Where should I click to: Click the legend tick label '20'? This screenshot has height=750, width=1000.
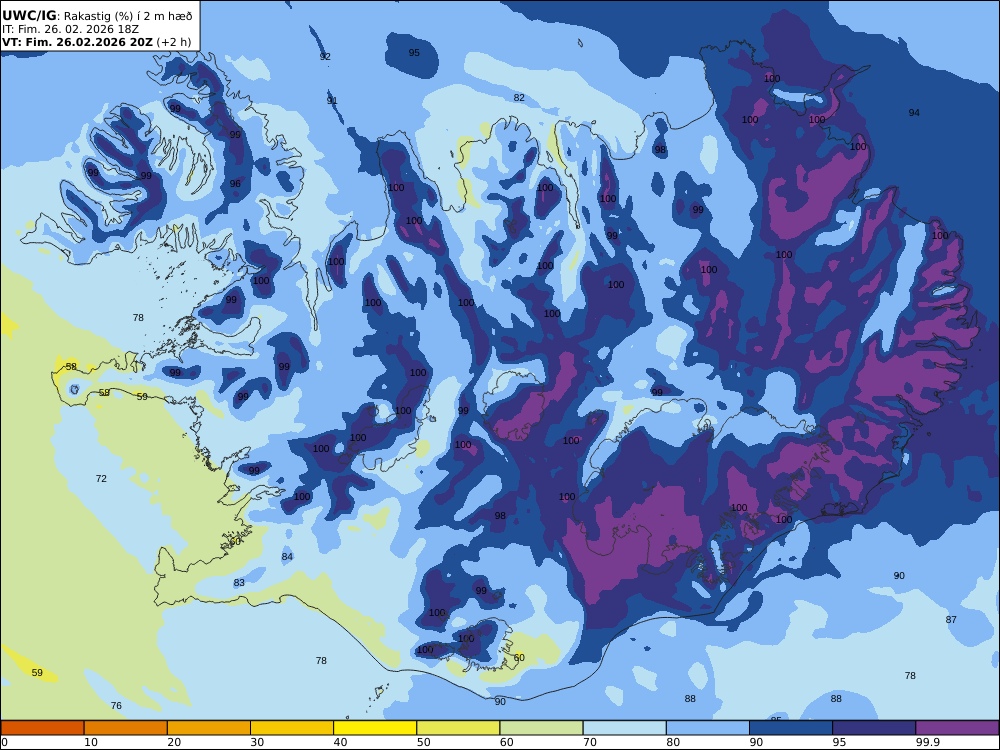[174, 742]
